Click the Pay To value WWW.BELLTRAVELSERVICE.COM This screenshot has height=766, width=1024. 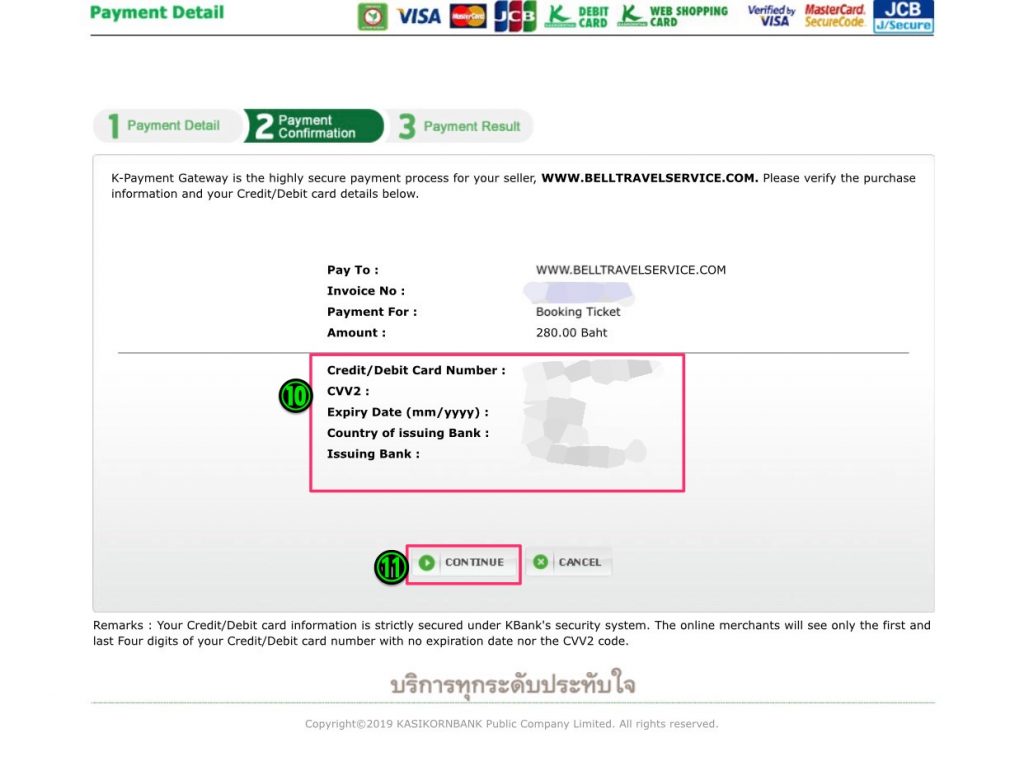pos(631,270)
